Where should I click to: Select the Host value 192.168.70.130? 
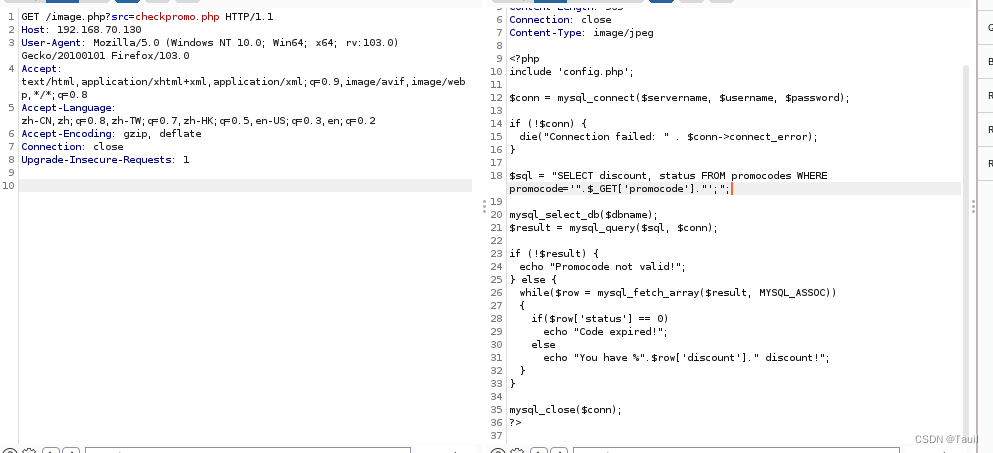pyautogui.click(x=99, y=30)
